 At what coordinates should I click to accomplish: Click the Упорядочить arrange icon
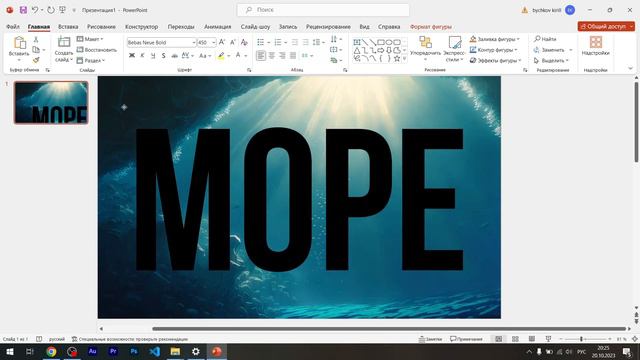[425, 42]
